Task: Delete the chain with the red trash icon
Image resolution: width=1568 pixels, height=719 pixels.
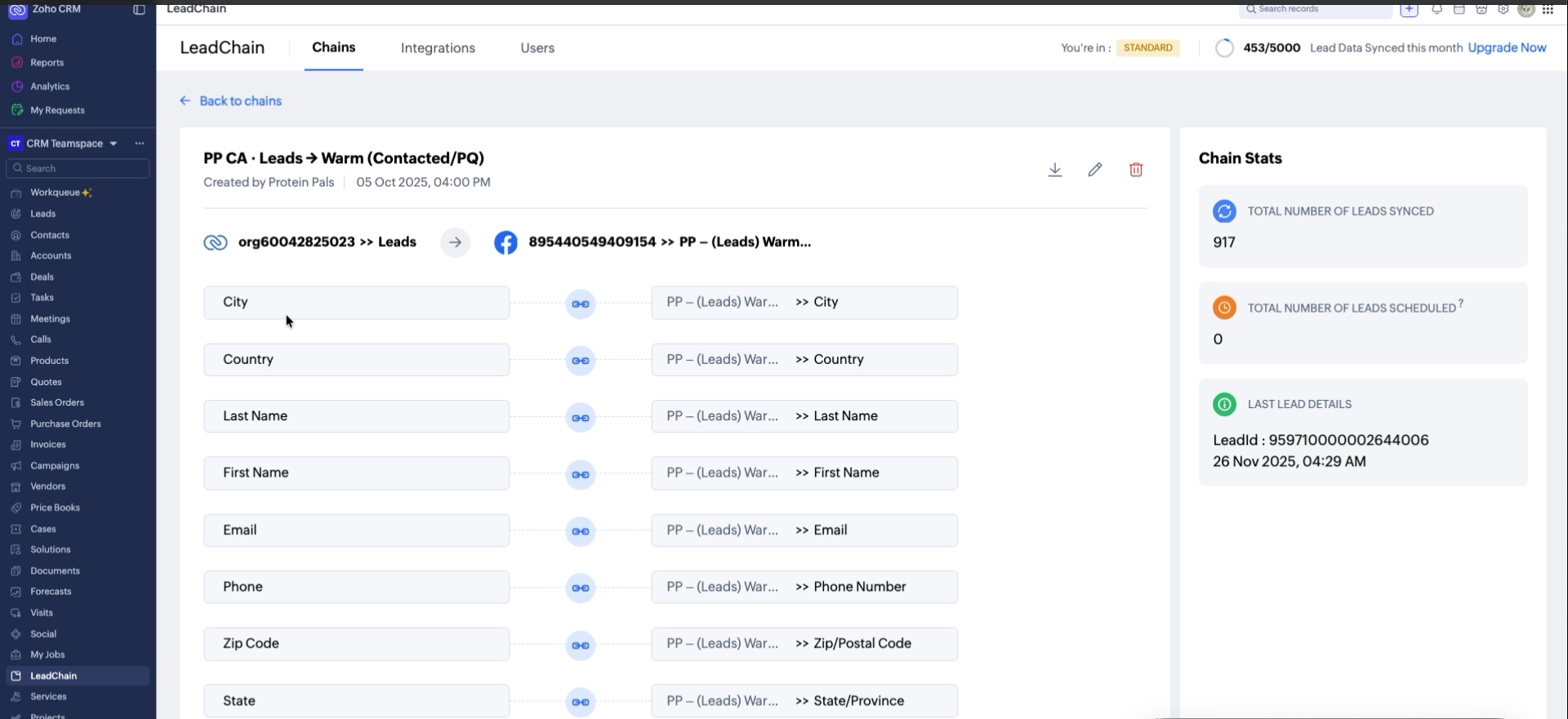Action: pyautogui.click(x=1136, y=170)
